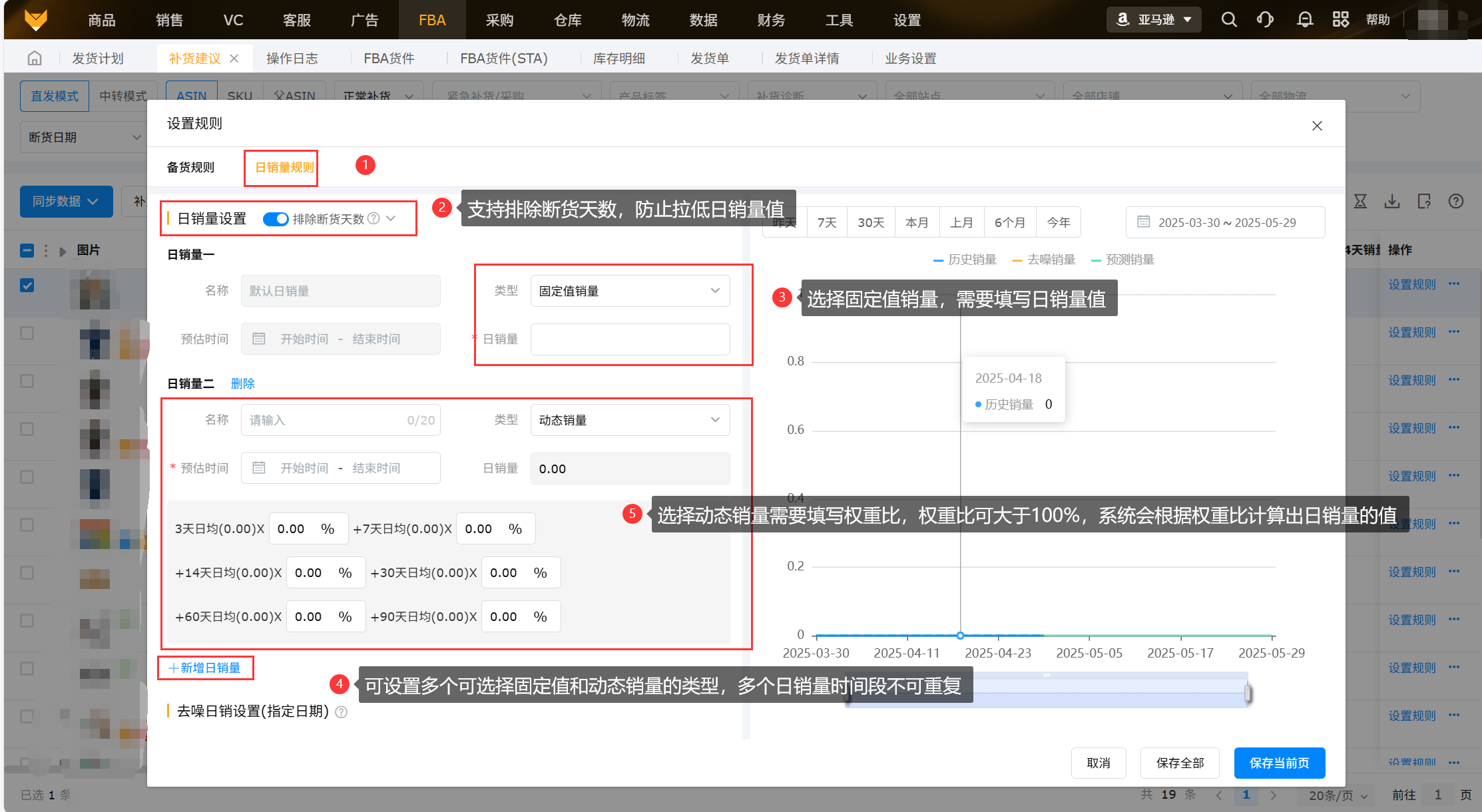The image size is (1482, 812).
Task: Click the chart range slider right handle
Action: (1248, 694)
